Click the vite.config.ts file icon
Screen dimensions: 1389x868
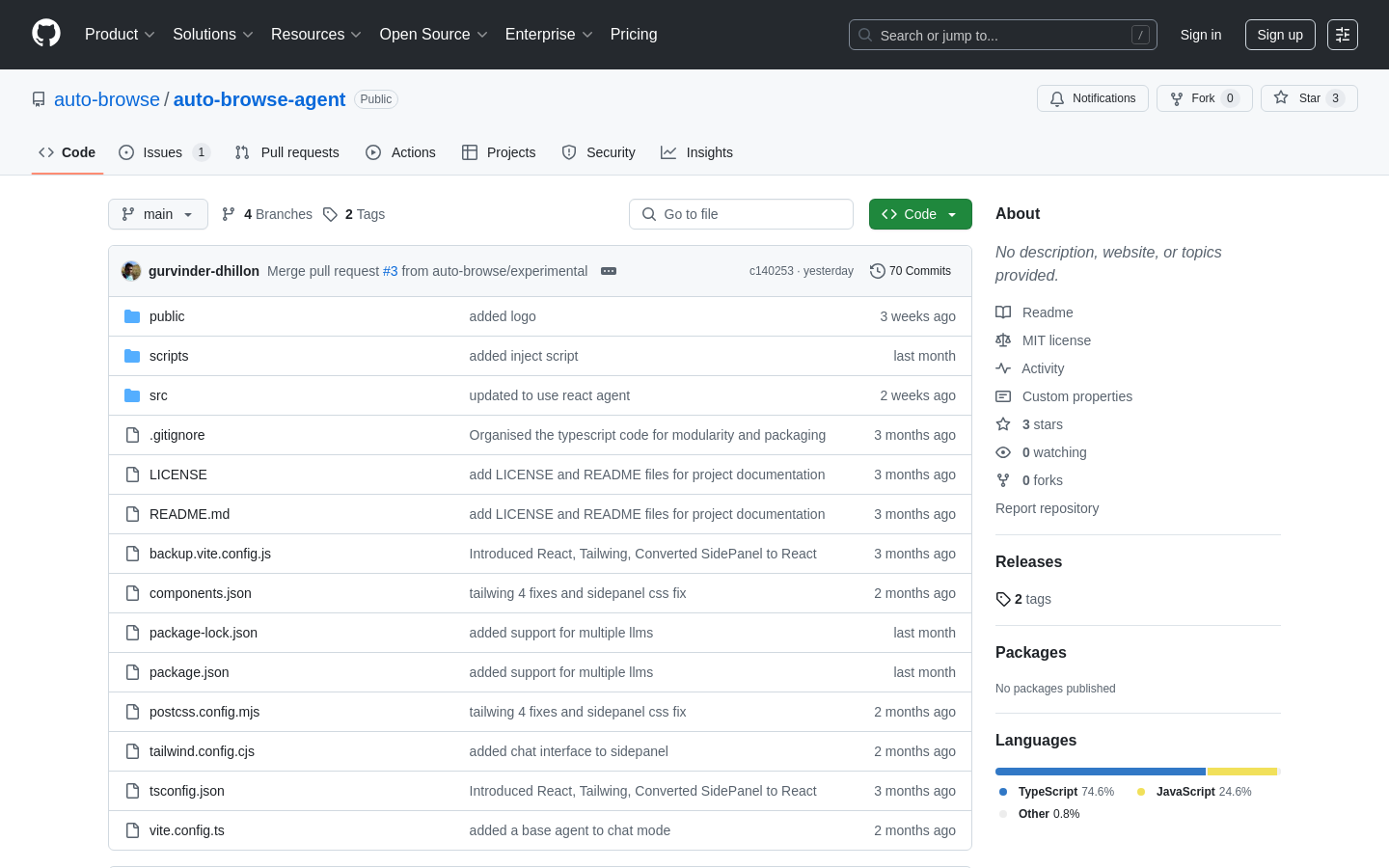[132, 830]
